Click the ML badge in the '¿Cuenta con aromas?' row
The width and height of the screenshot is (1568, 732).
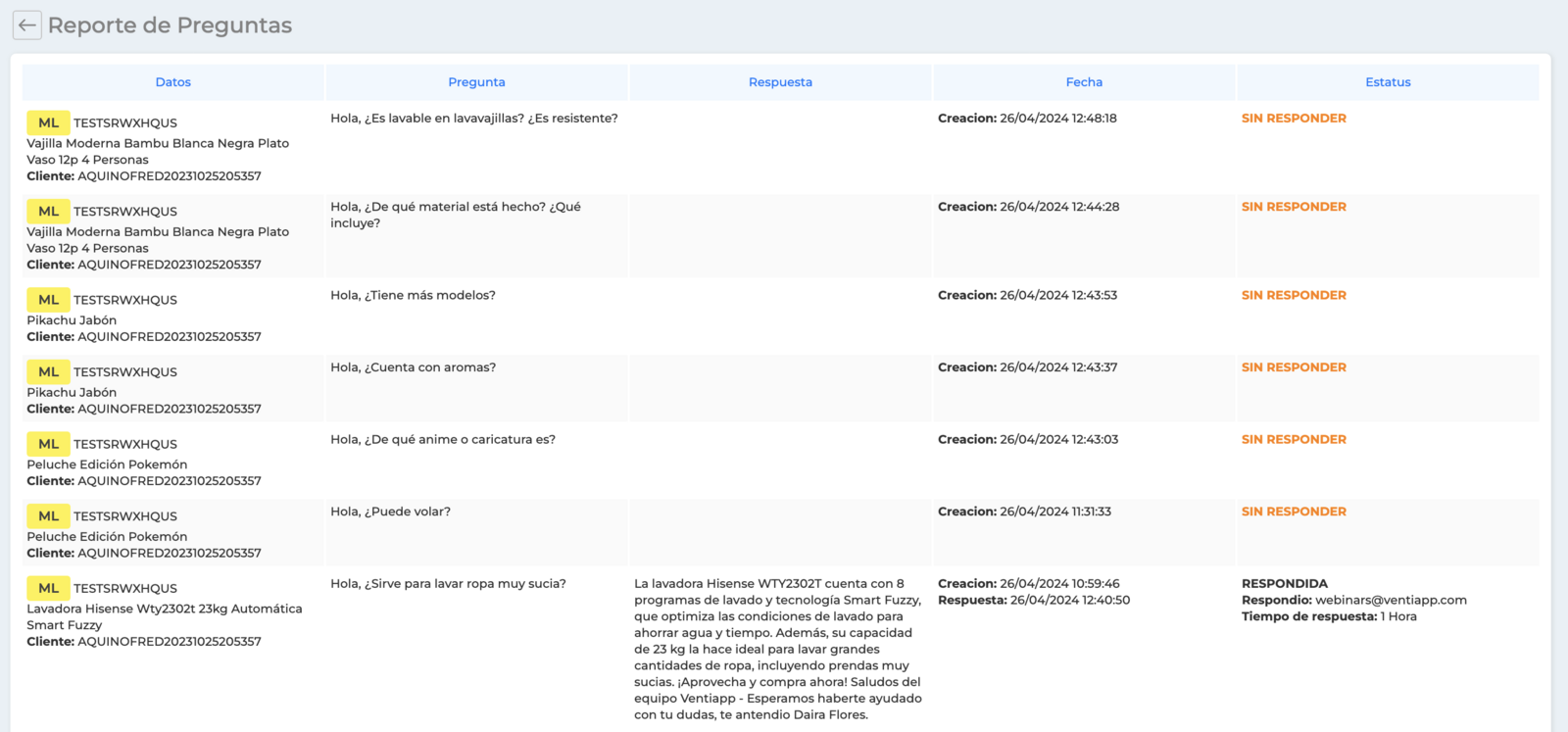pos(48,371)
